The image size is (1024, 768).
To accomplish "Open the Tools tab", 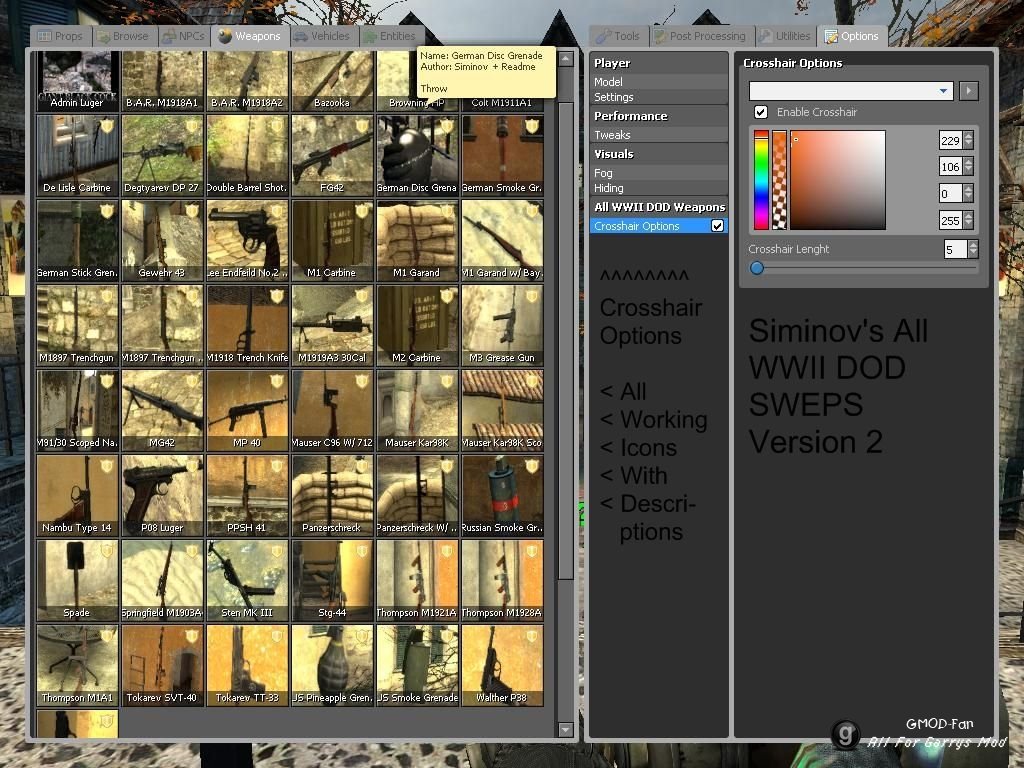I will 618,36.
